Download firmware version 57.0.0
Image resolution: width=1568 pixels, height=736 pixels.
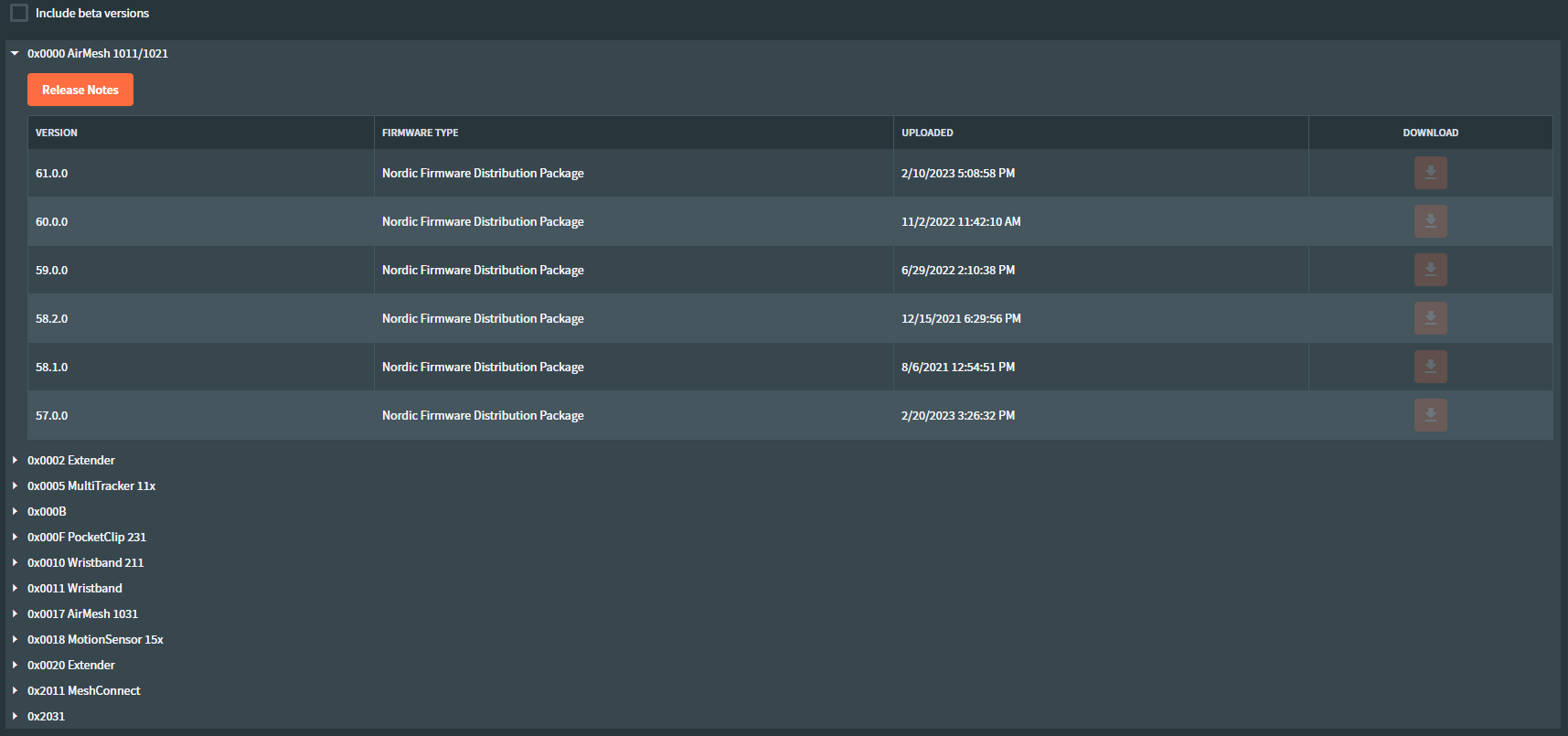coord(1430,415)
